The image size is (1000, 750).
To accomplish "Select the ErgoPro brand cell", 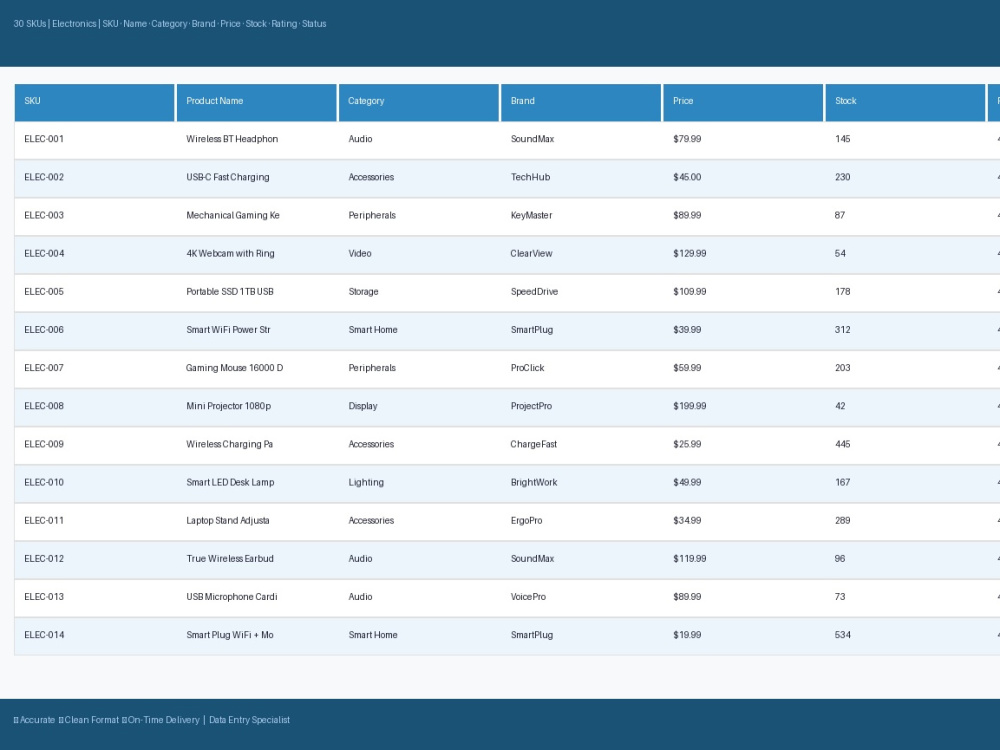I will [581, 522].
